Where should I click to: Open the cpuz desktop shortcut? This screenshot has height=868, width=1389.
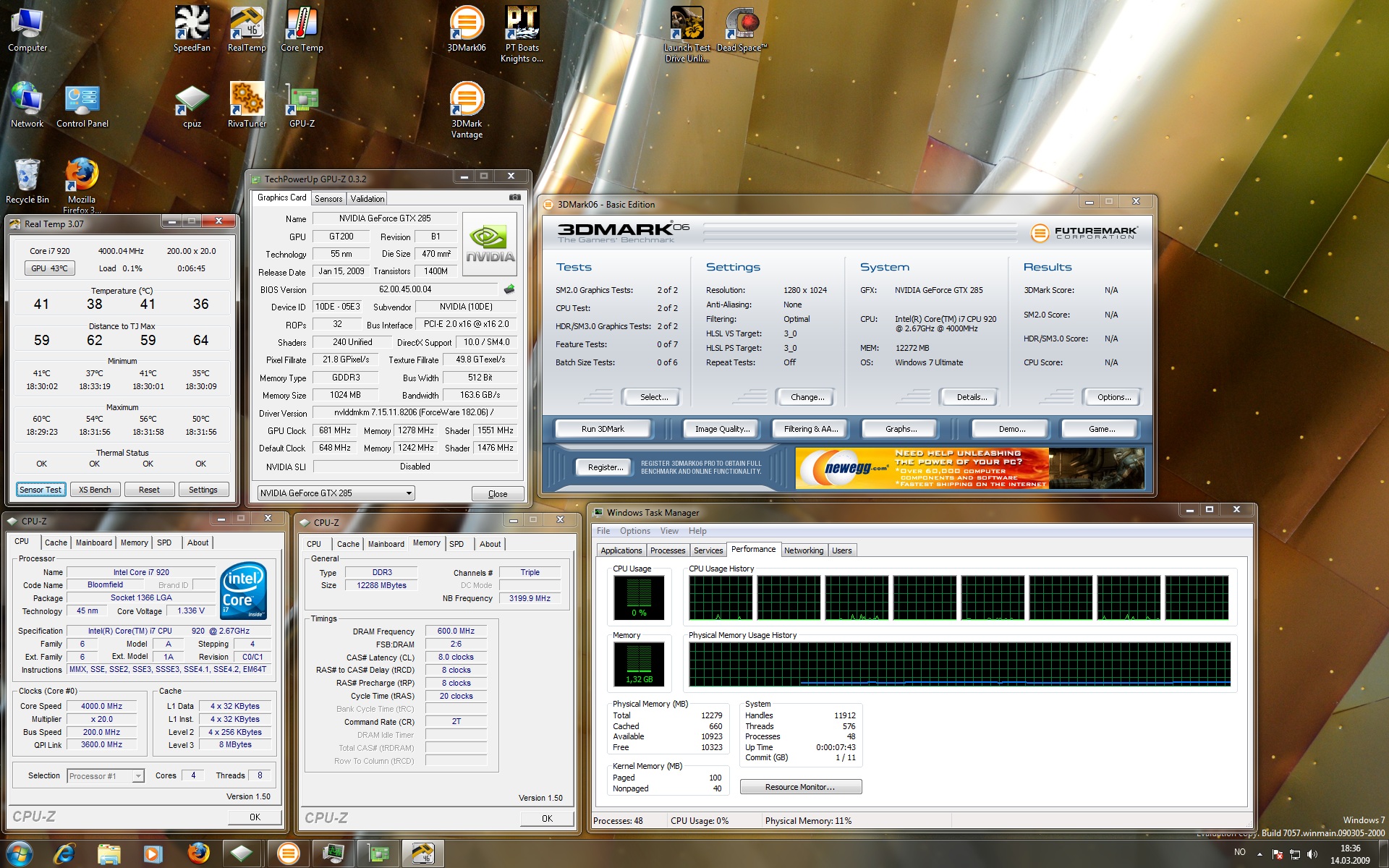tap(192, 105)
